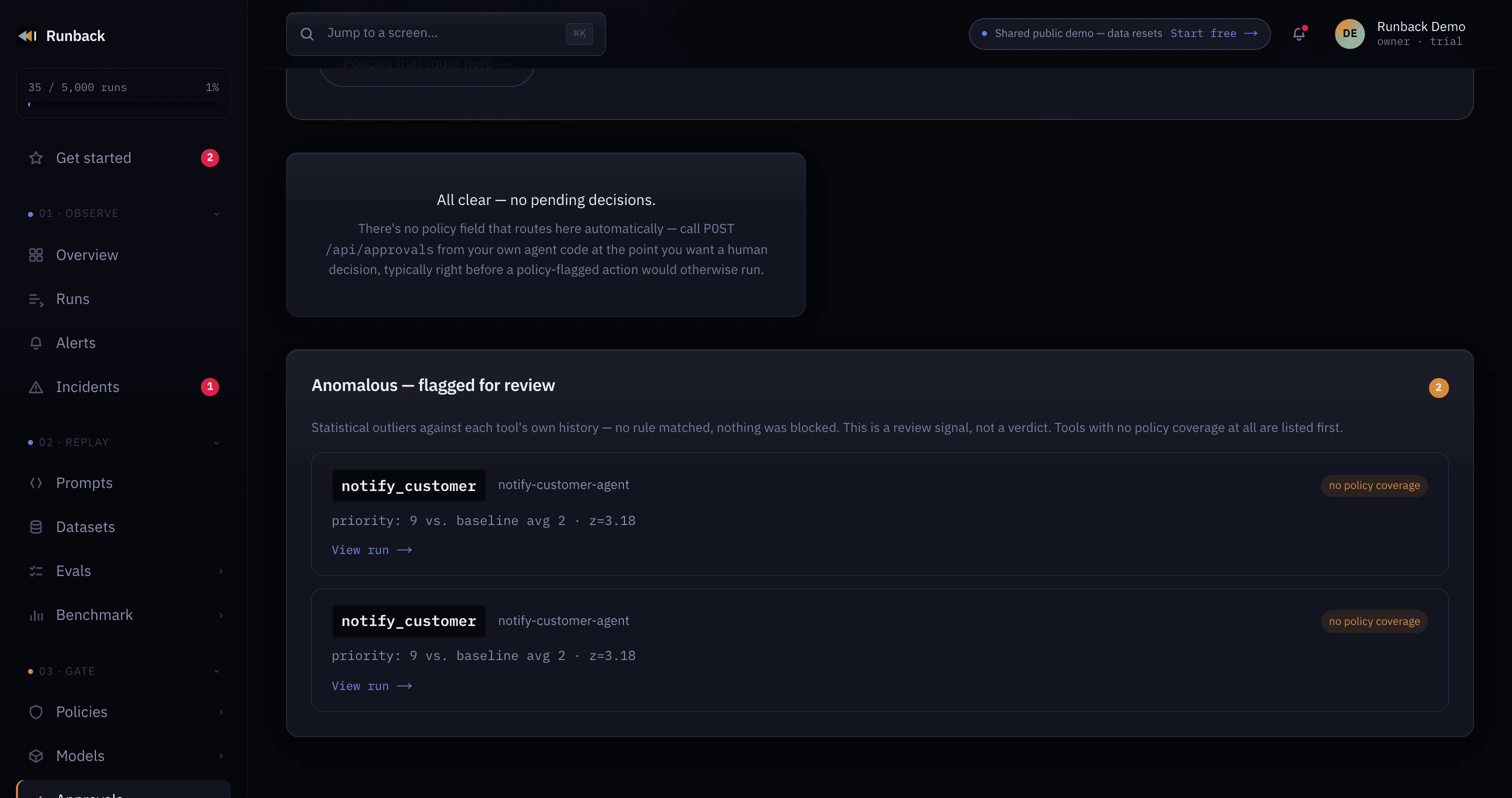Collapse the 01 · OBSERVE section chevron
This screenshot has height=798, width=1512.
216,213
